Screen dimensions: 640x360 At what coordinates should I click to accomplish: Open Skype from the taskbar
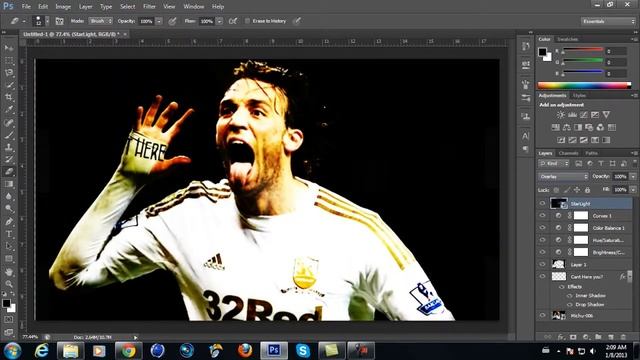click(x=303, y=351)
